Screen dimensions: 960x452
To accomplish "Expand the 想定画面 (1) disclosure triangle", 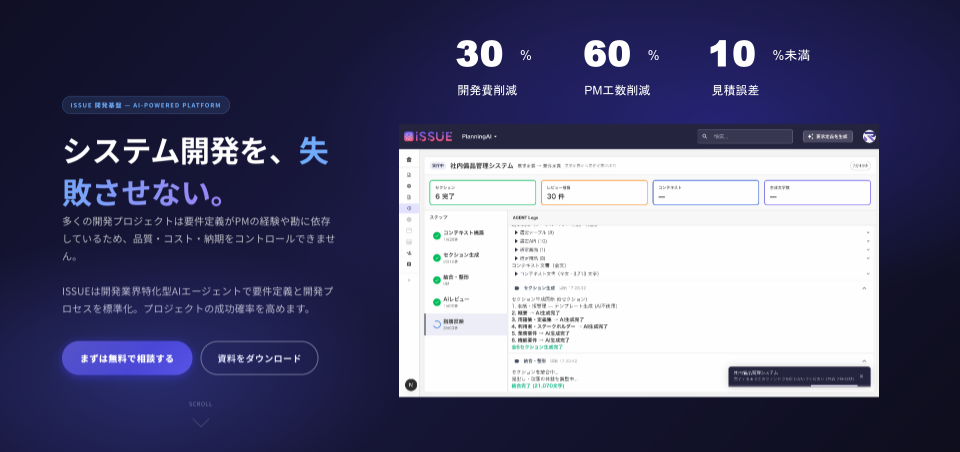I will click(514, 250).
